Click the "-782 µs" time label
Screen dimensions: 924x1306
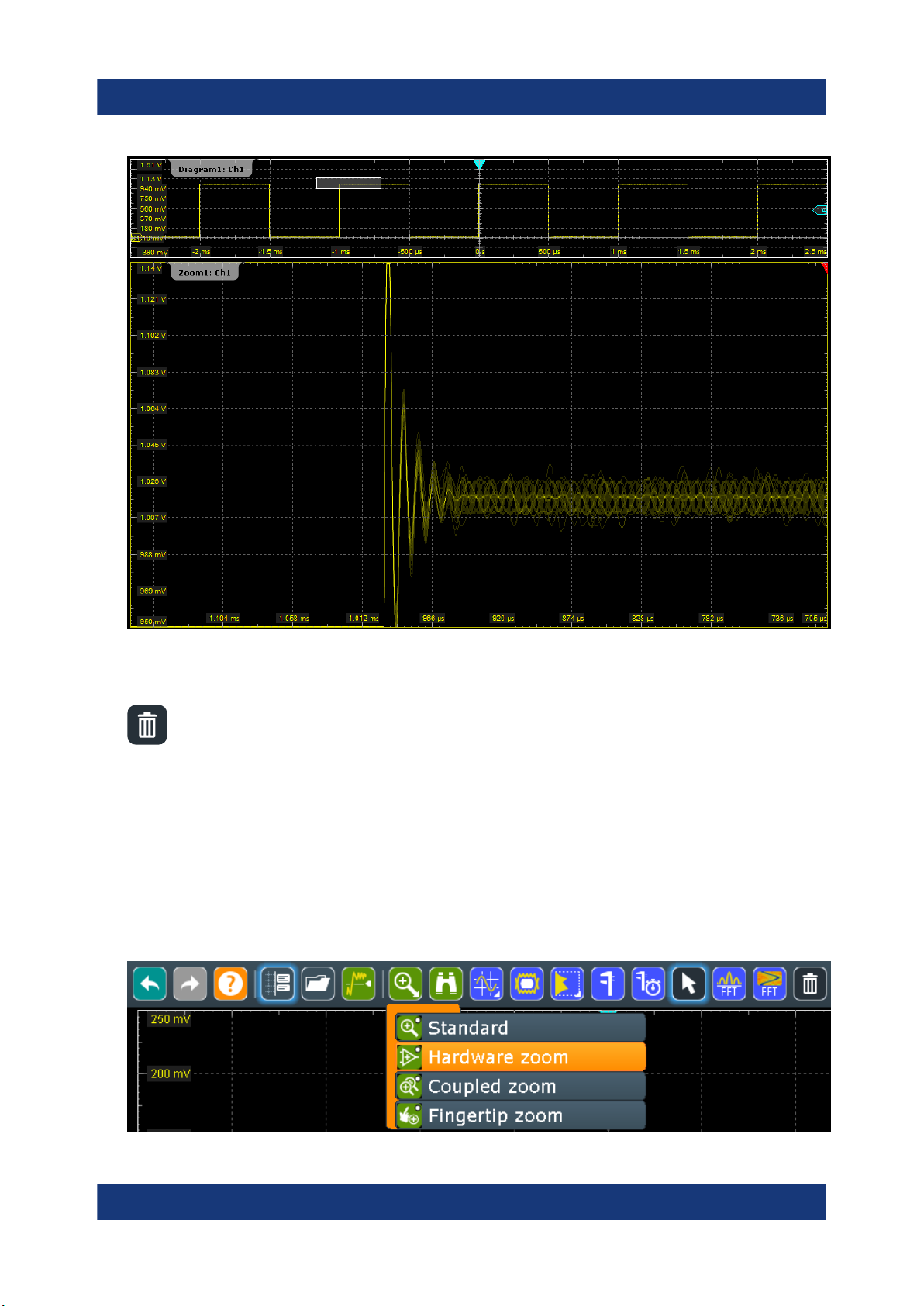click(712, 619)
